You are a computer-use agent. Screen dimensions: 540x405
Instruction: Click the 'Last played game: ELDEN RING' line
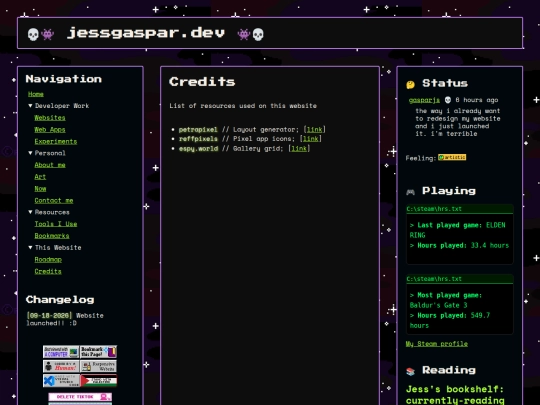point(458,230)
